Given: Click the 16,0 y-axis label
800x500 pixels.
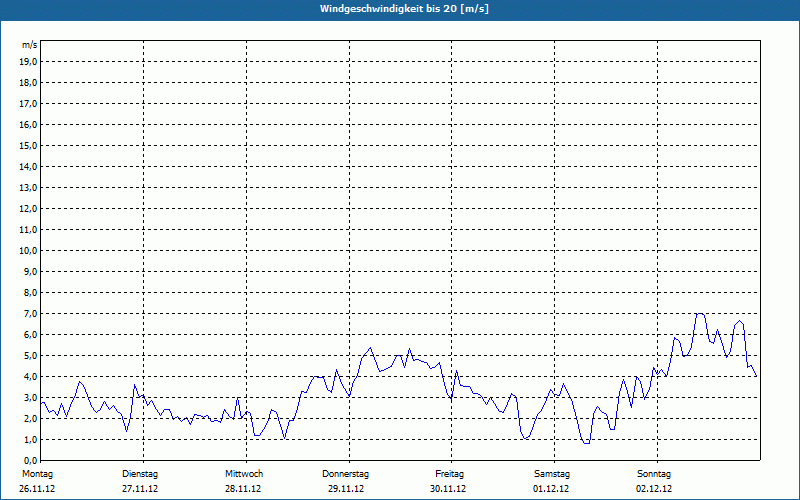Looking at the screenshot, I should 28,124.
